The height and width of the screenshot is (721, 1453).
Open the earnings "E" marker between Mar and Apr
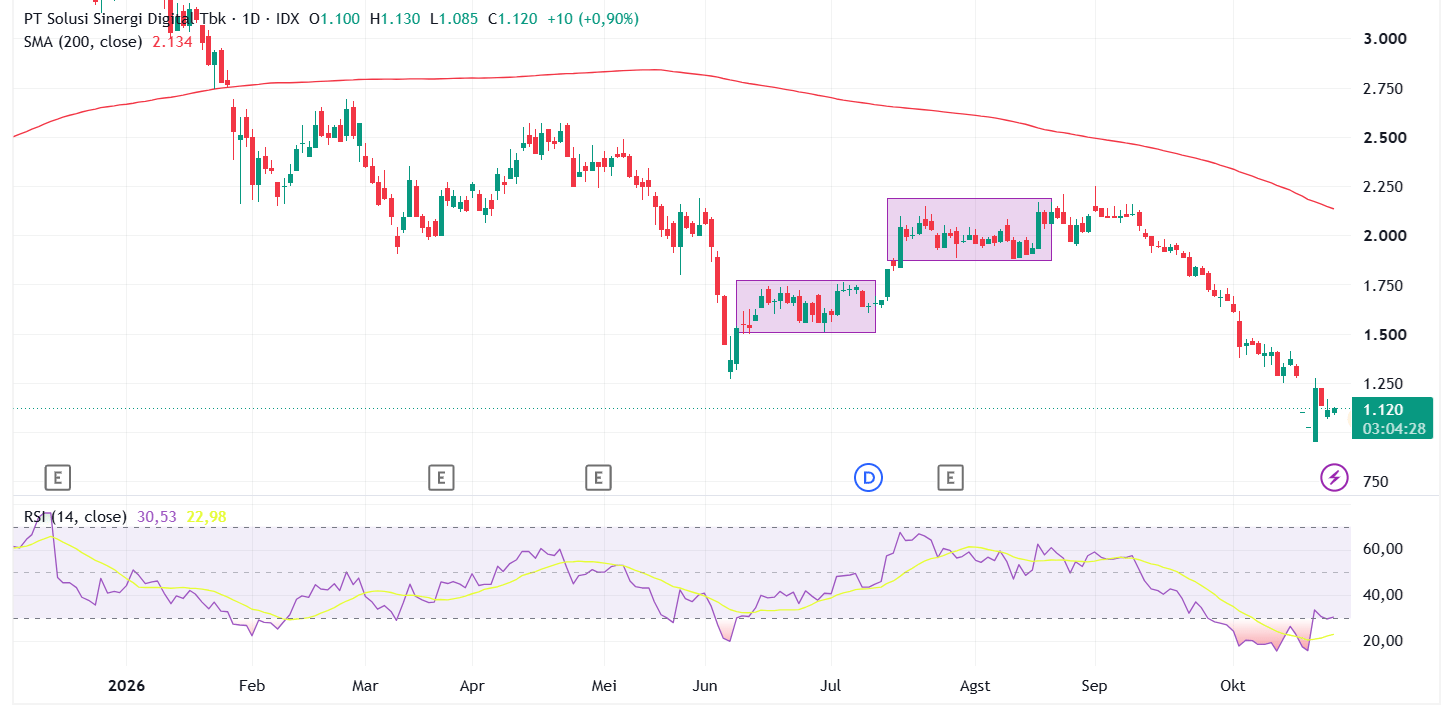click(x=441, y=478)
